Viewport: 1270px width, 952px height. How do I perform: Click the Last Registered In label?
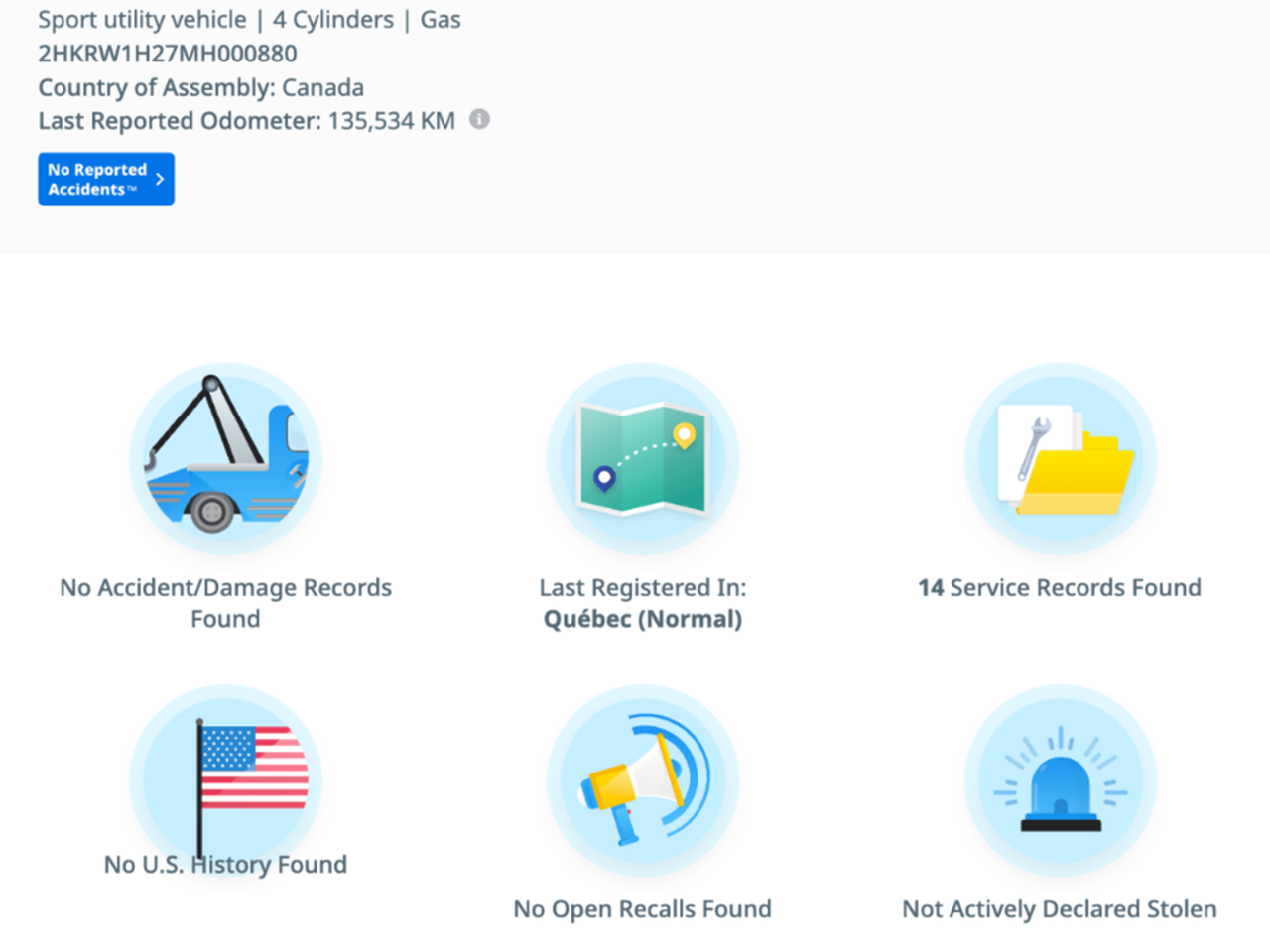(643, 588)
